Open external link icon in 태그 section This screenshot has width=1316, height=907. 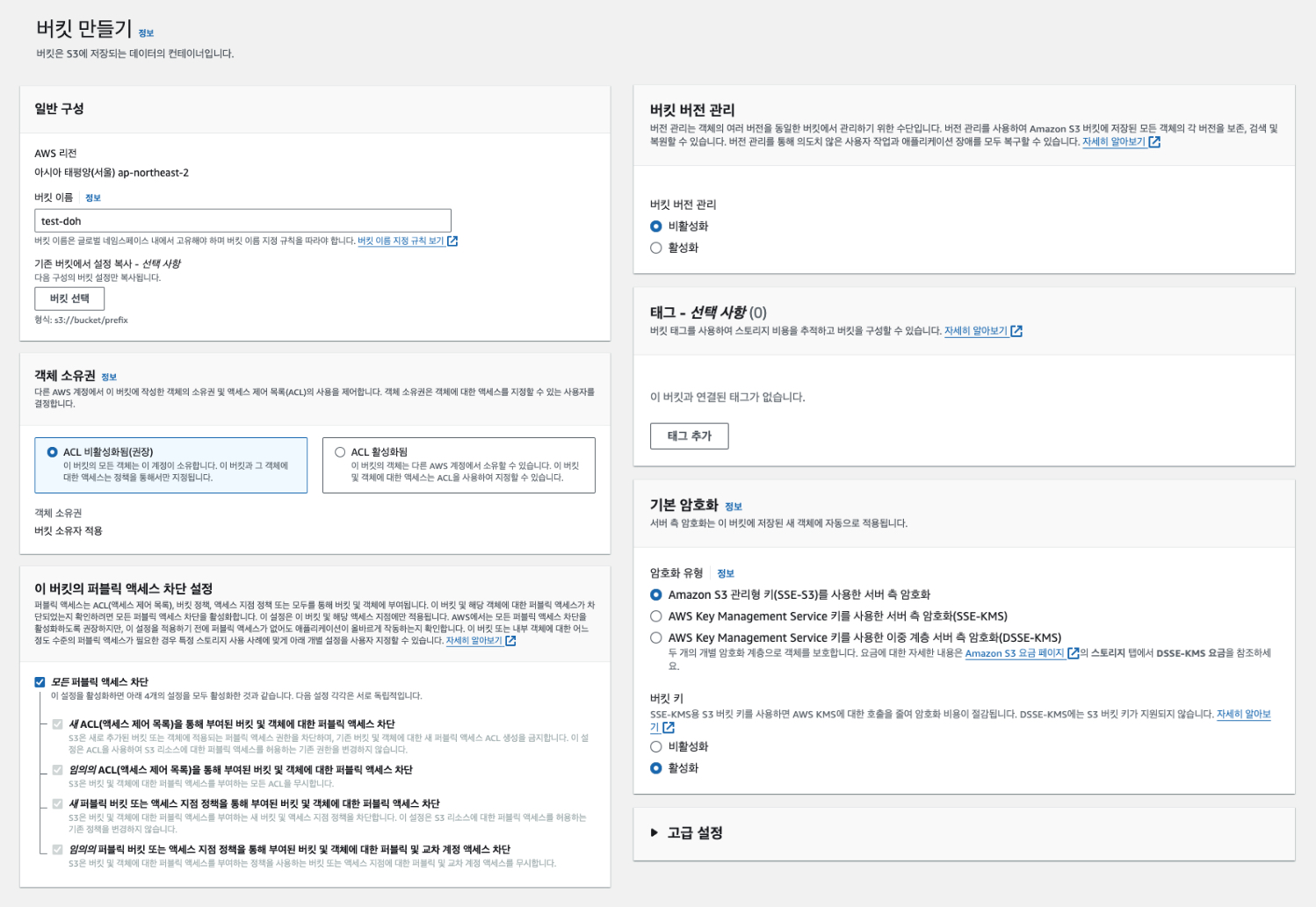pyautogui.click(x=1016, y=331)
